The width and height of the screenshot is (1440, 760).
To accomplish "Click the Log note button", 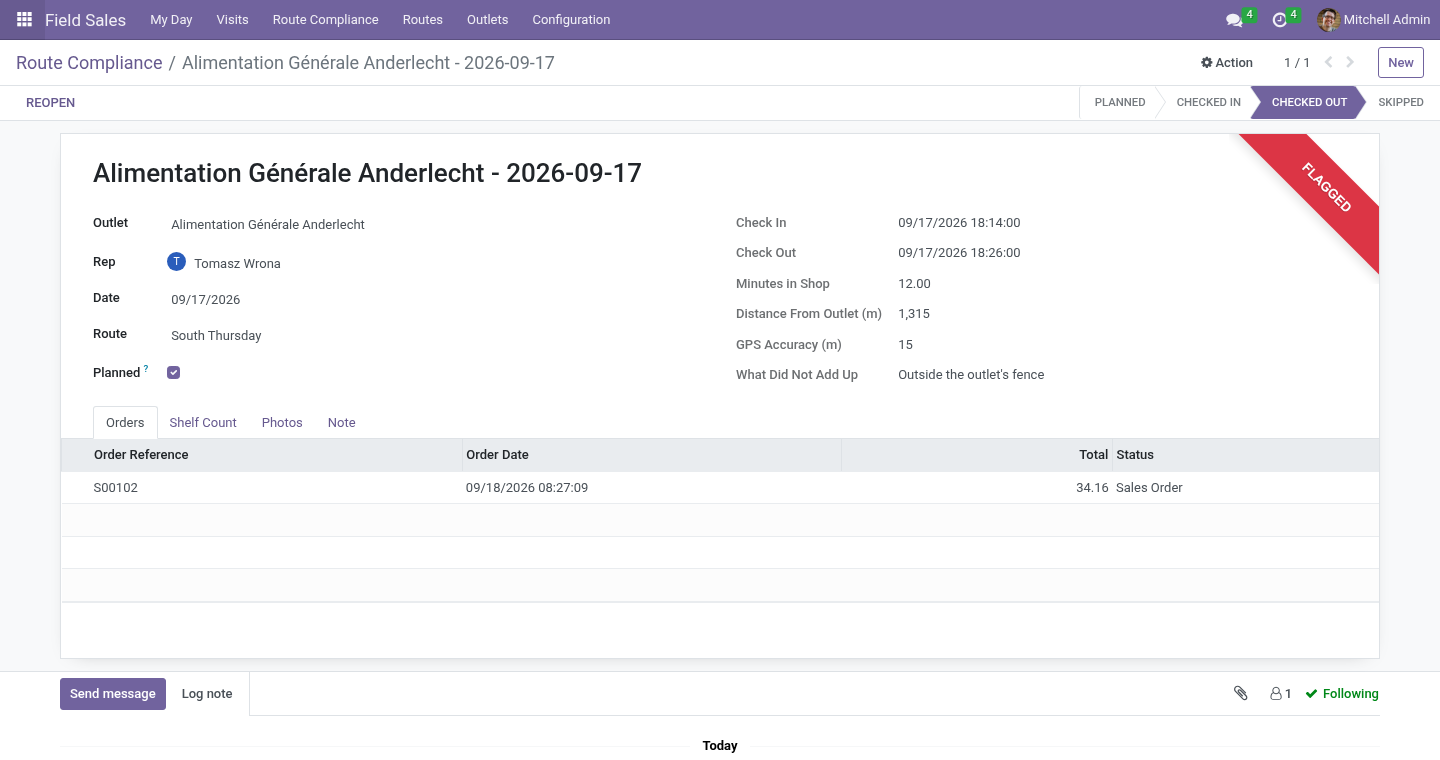I will point(207,694).
